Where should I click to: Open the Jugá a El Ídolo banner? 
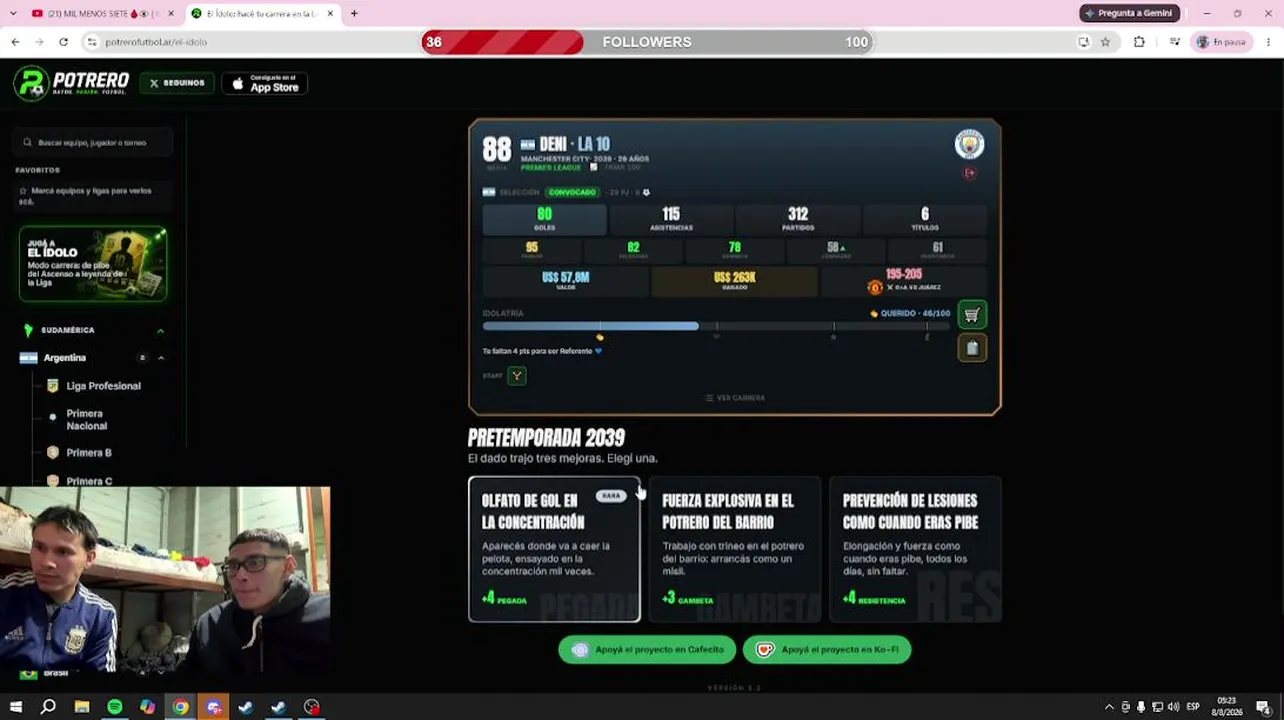click(x=93, y=264)
